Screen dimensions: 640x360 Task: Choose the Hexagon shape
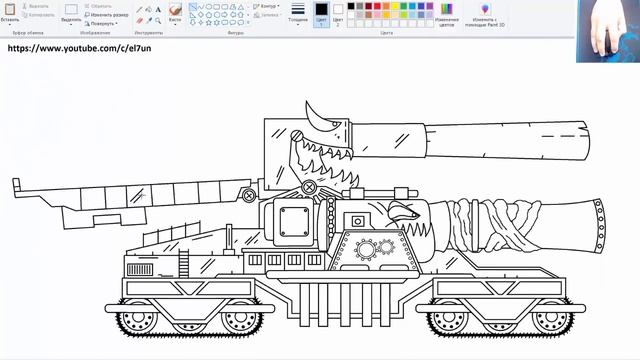tap(217, 15)
